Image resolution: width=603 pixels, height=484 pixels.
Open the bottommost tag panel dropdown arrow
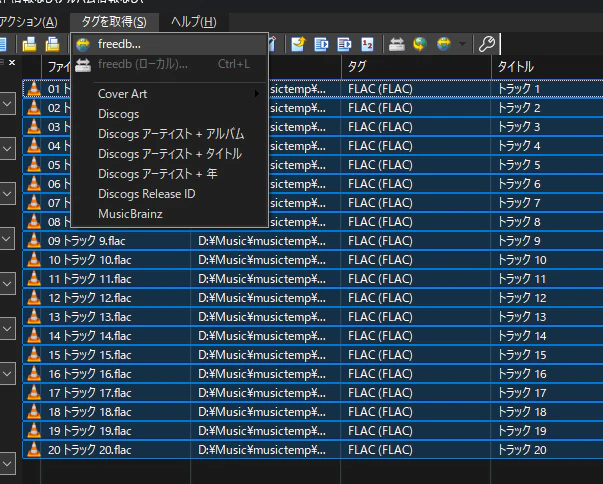click(7, 464)
